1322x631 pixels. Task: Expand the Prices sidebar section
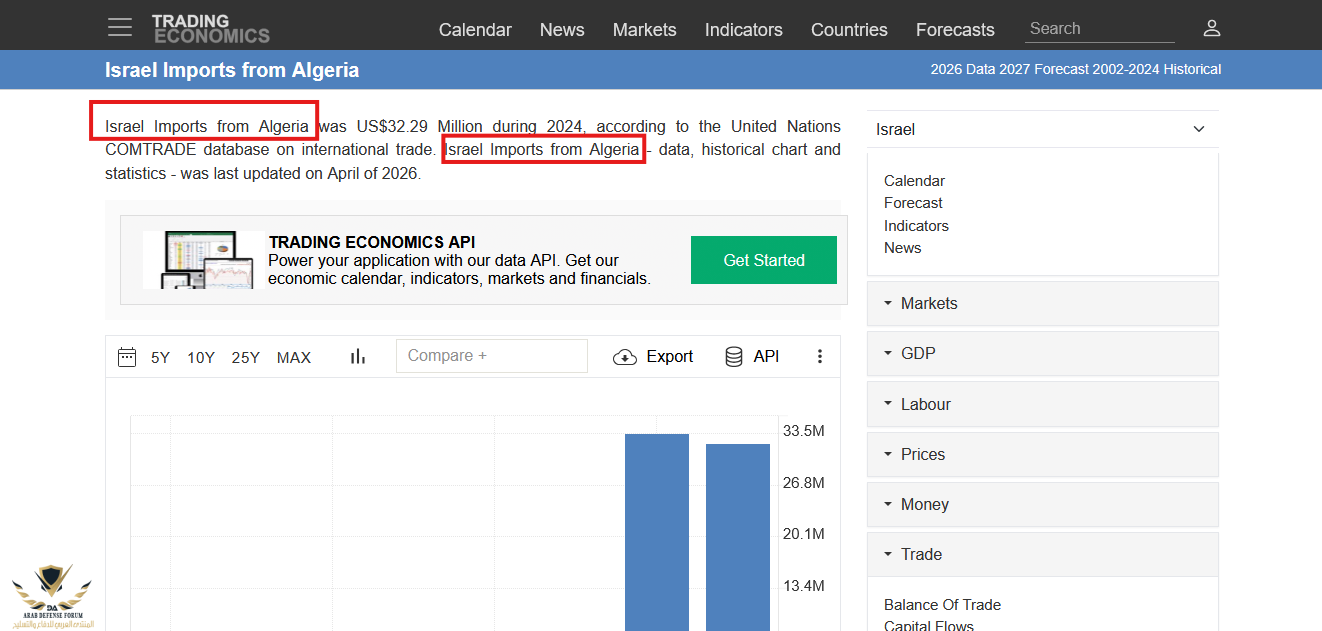pyautogui.click(x=1042, y=454)
